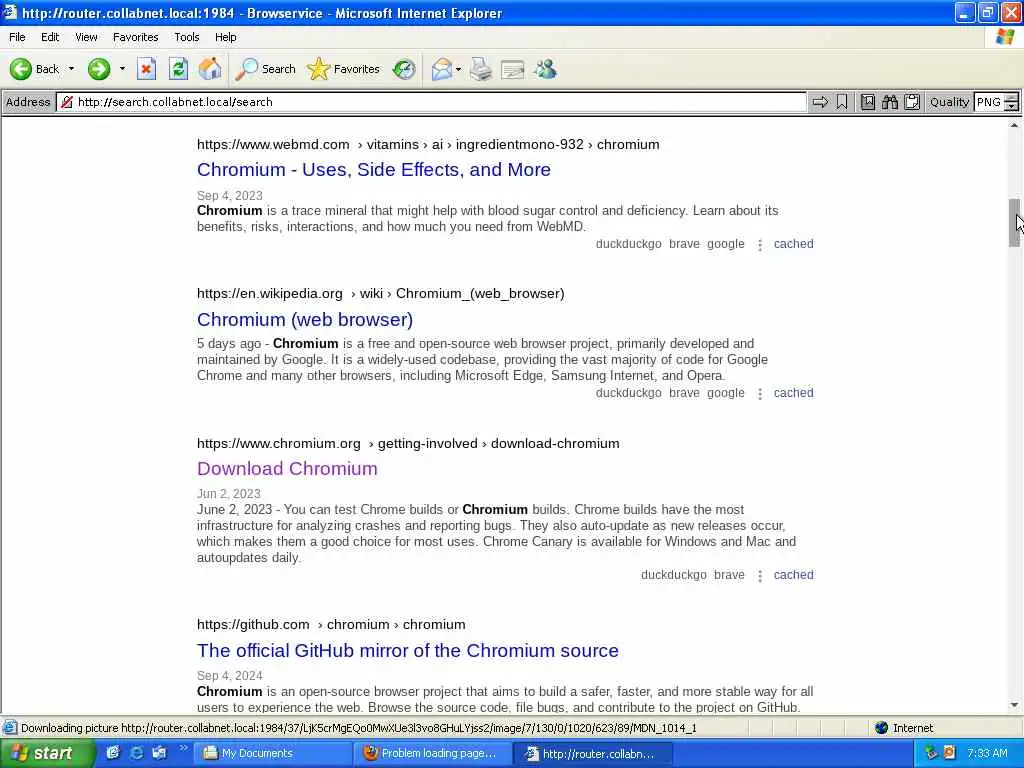Go back with the green Back arrow
1024x768 pixels.
tap(34, 69)
